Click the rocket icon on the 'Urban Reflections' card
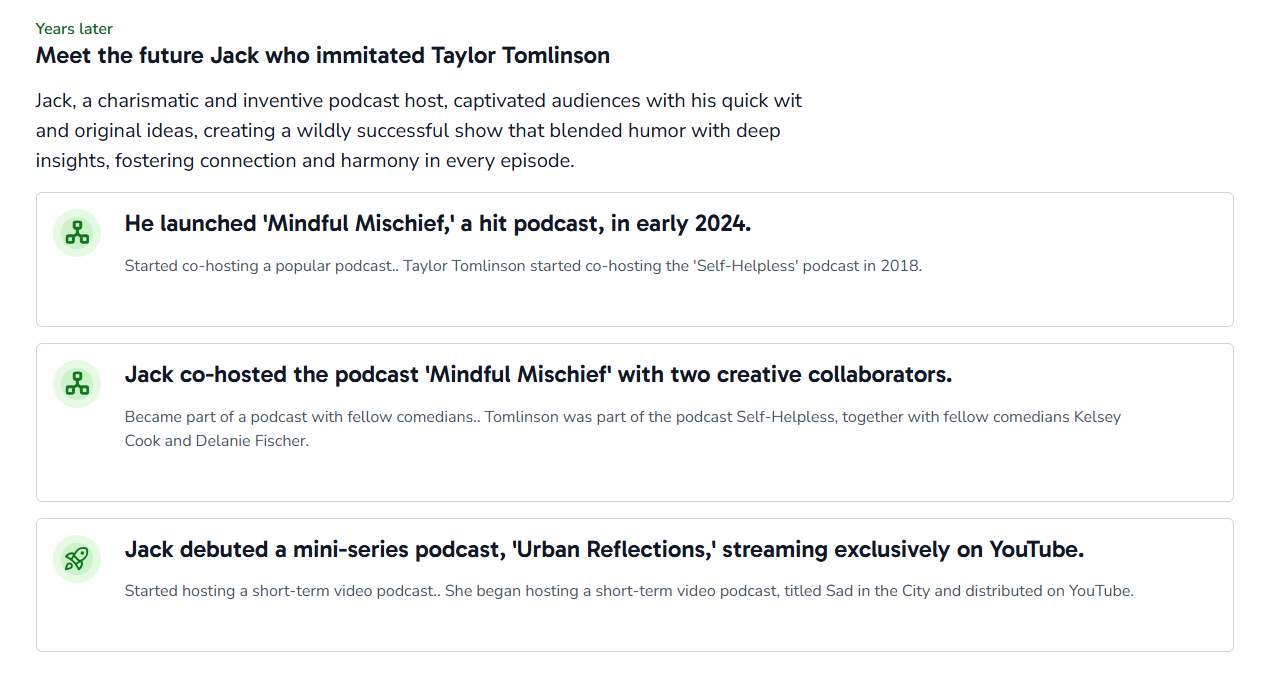The image size is (1263, 677). [x=77, y=559]
